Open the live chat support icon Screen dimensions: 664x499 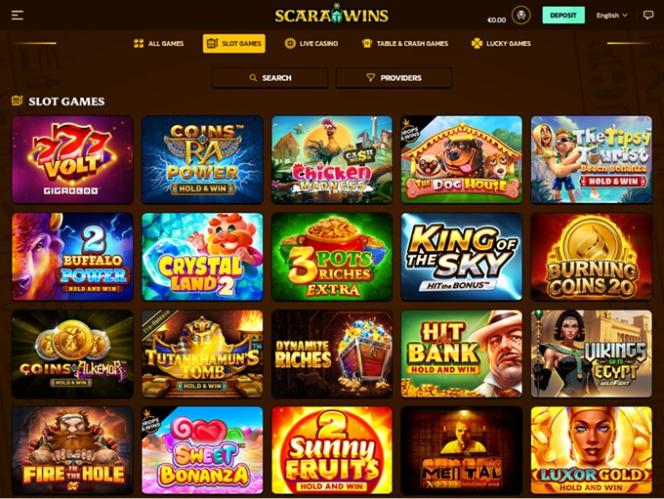(x=648, y=15)
